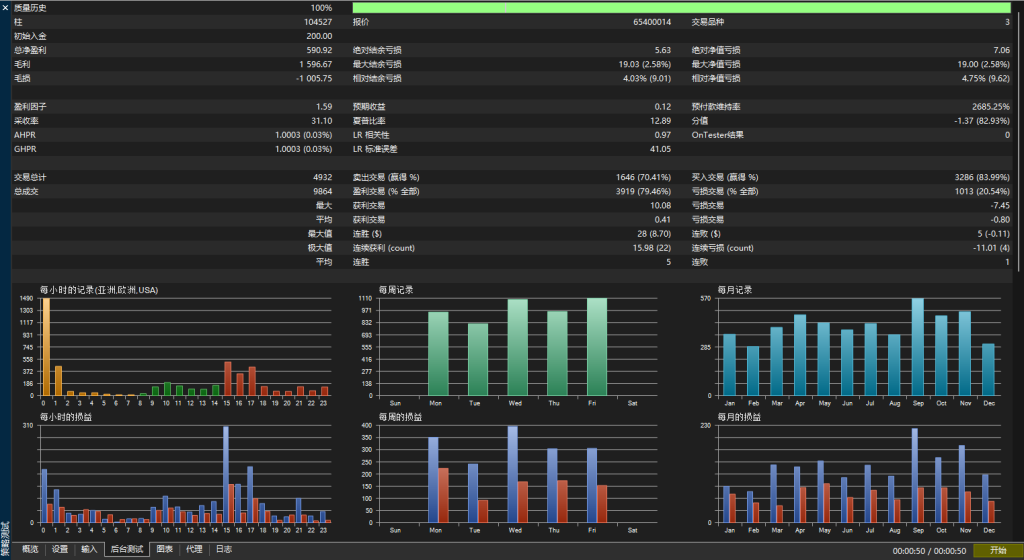Show the 日志 tab
Viewport: 1024px width, 560px height.
(x=224, y=549)
